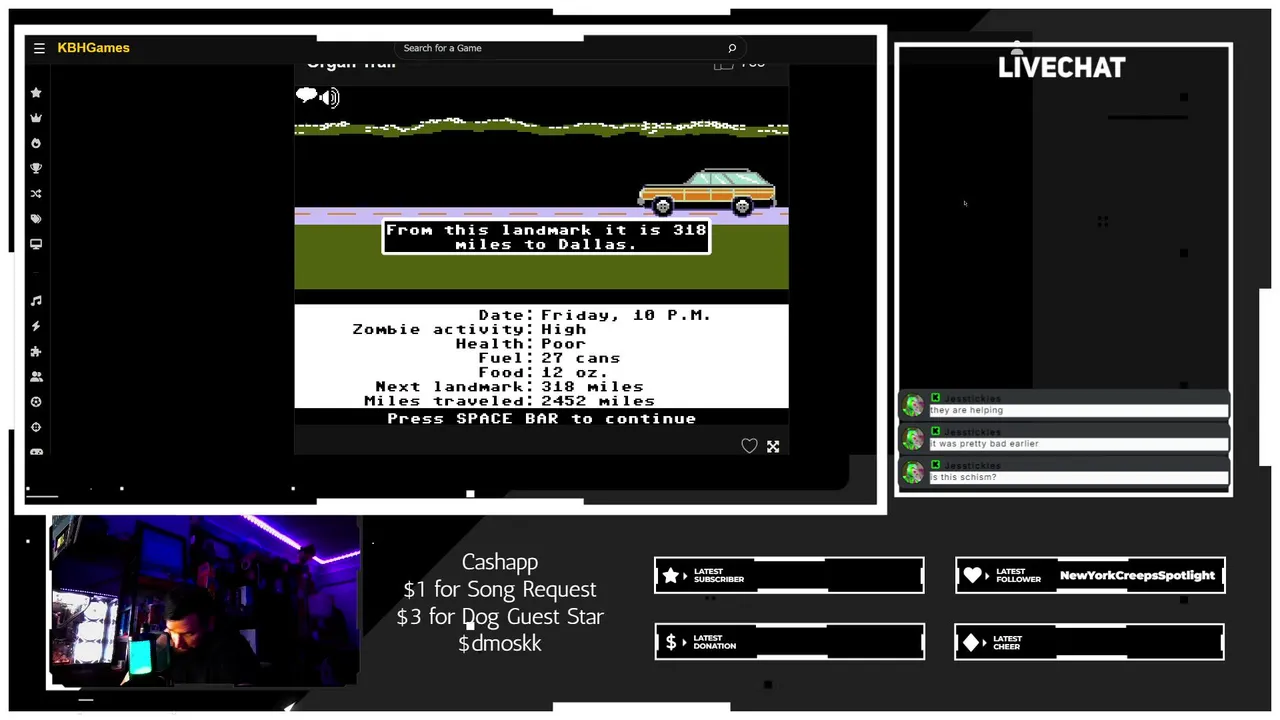Viewport: 1280px width, 720px height.
Task: Open the crown category in sidebar
Action: [x=36, y=118]
